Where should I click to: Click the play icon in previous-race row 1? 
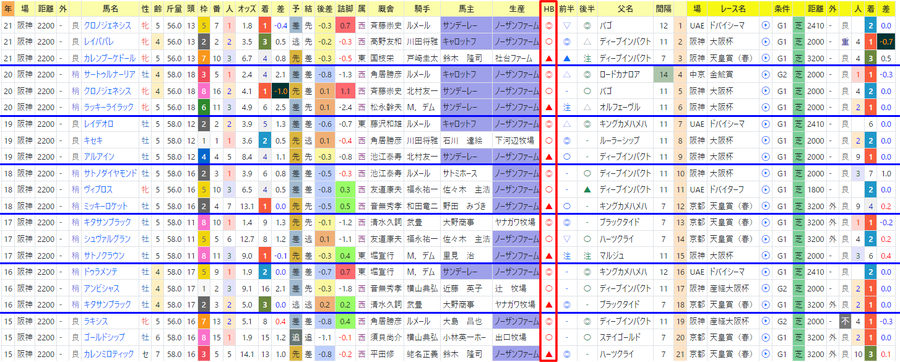pyautogui.click(x=765, y=25)
